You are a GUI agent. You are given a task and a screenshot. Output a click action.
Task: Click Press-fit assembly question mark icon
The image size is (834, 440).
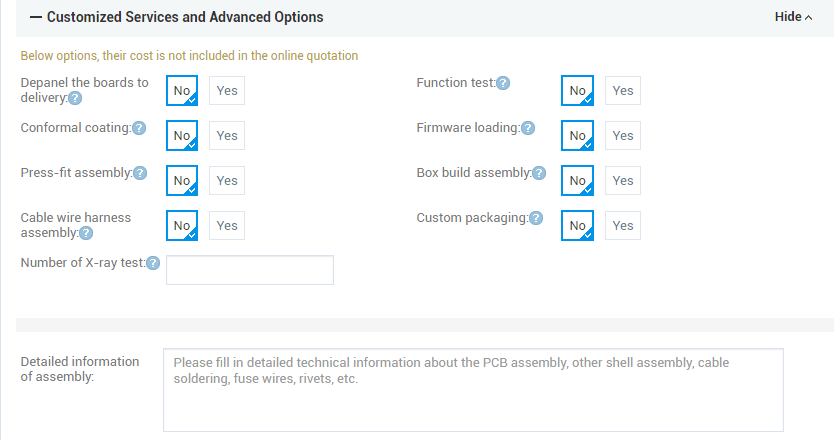click(140, 173)
